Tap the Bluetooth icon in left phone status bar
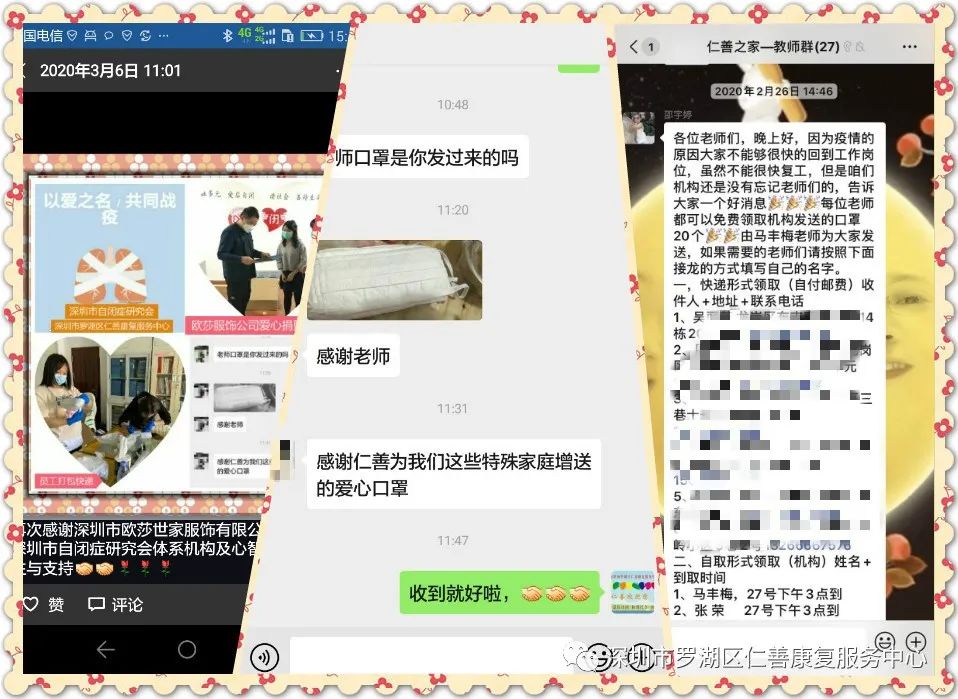 tap(227, 35)
